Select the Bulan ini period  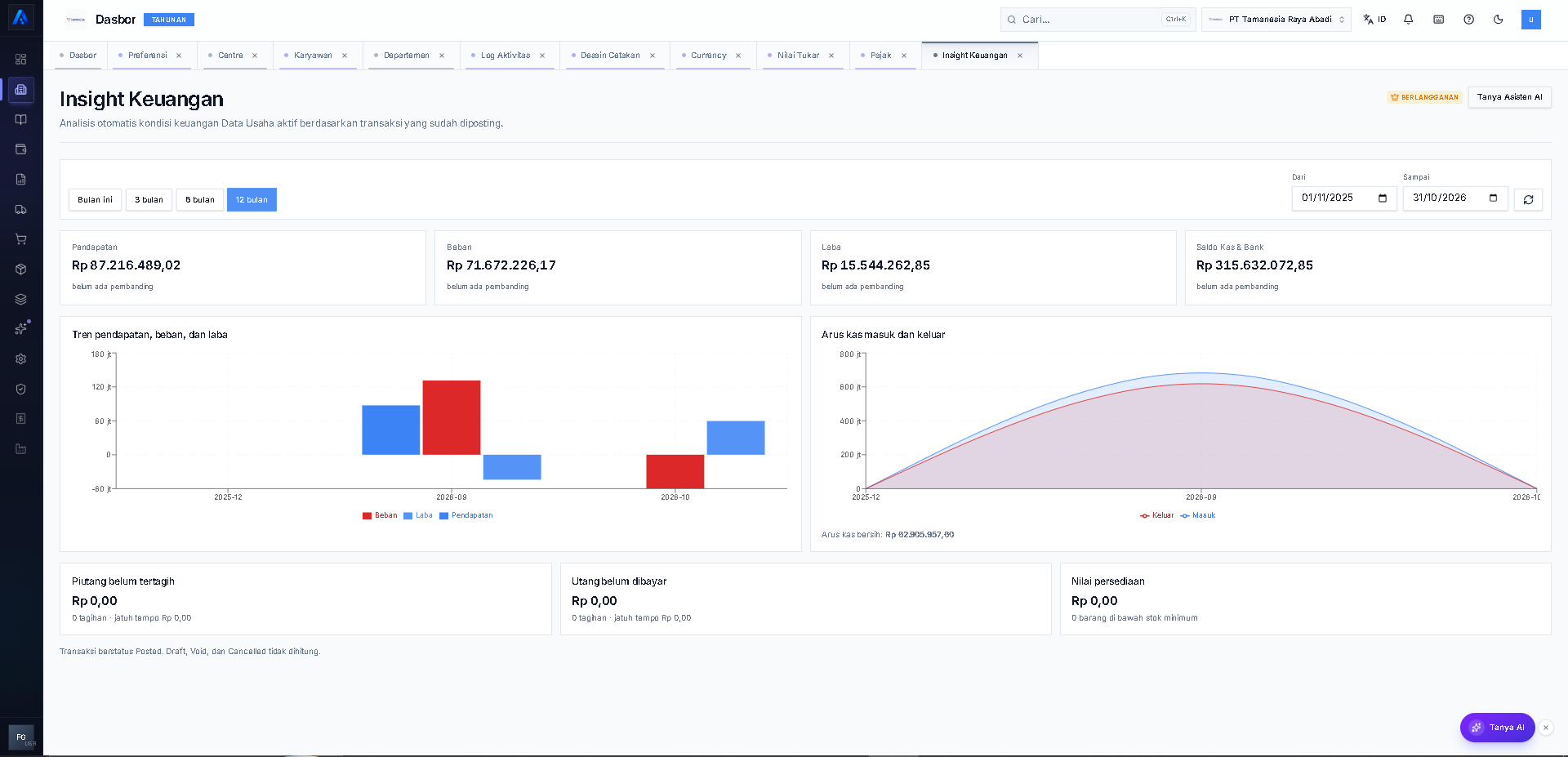click(95, 200)
